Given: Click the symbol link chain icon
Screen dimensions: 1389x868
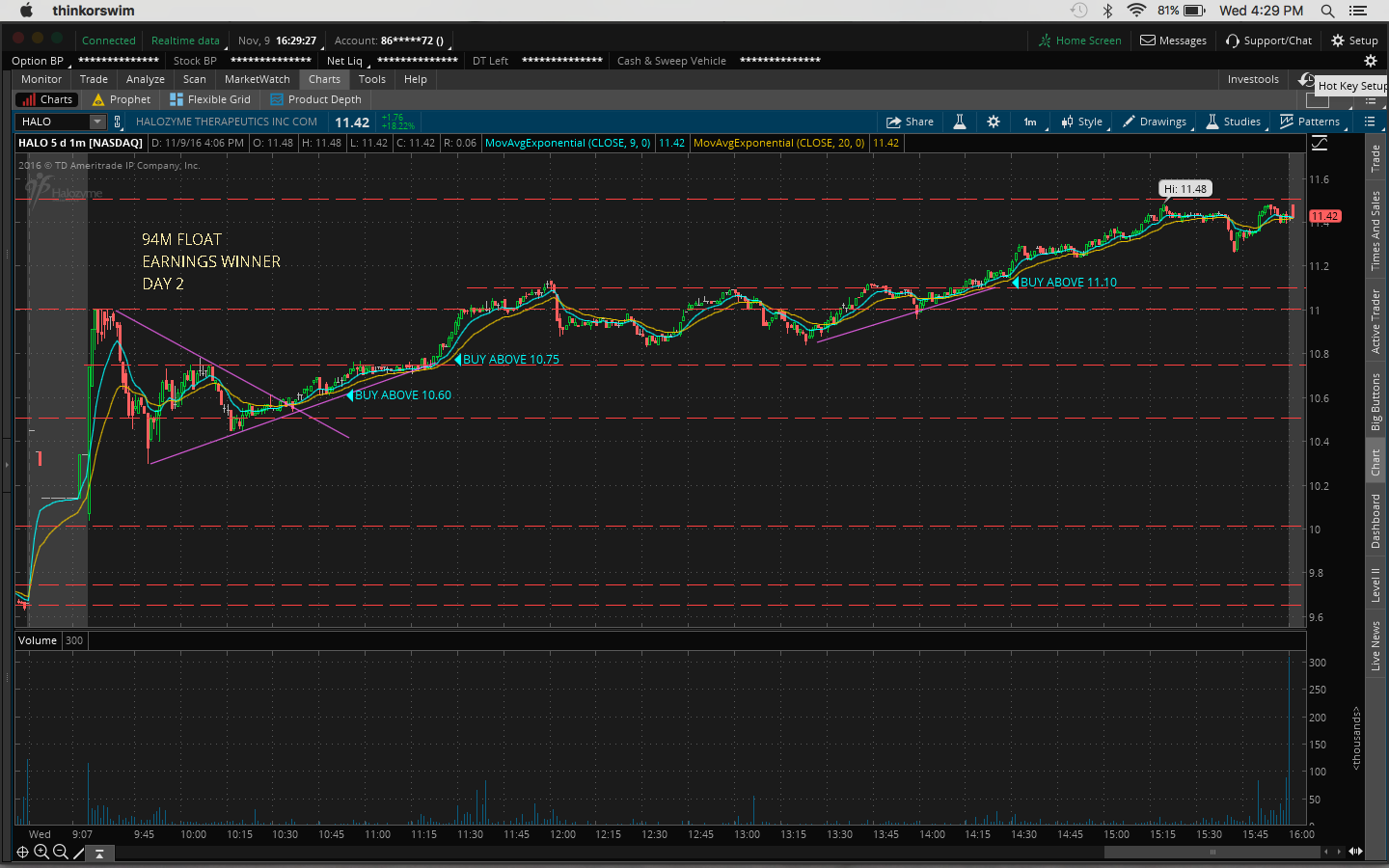Looking at the screenshot, I should pyautogui.click(x=118, y=122).
